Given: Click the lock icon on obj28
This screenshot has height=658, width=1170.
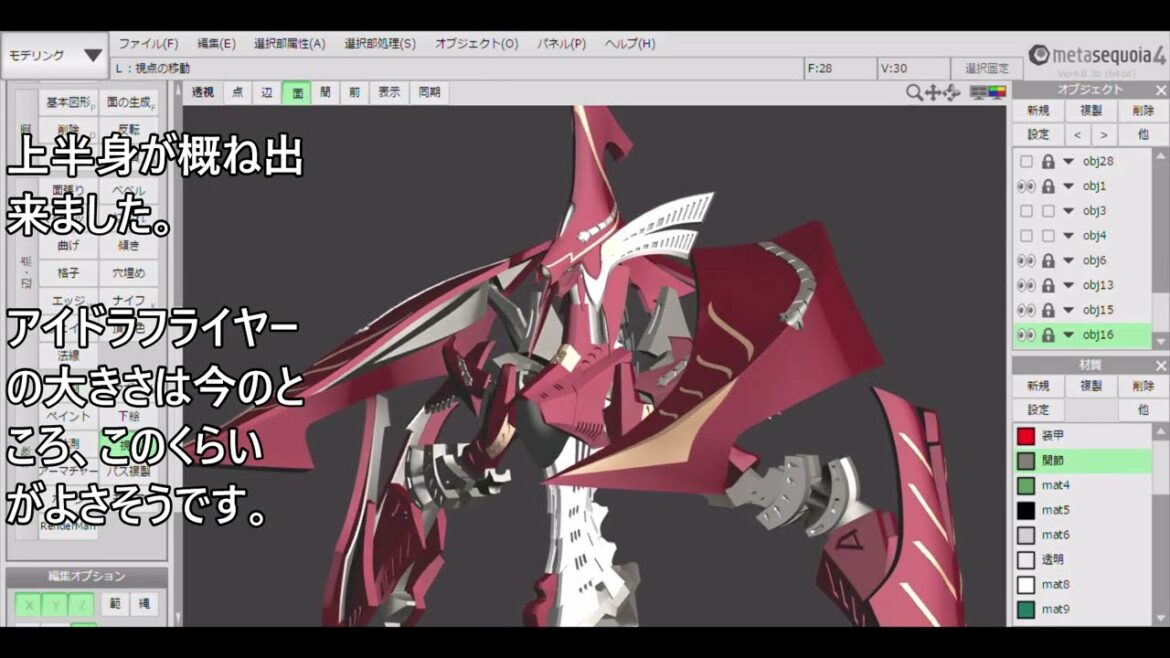Looking at the screenshot, I should click(x=1048, y=161).
